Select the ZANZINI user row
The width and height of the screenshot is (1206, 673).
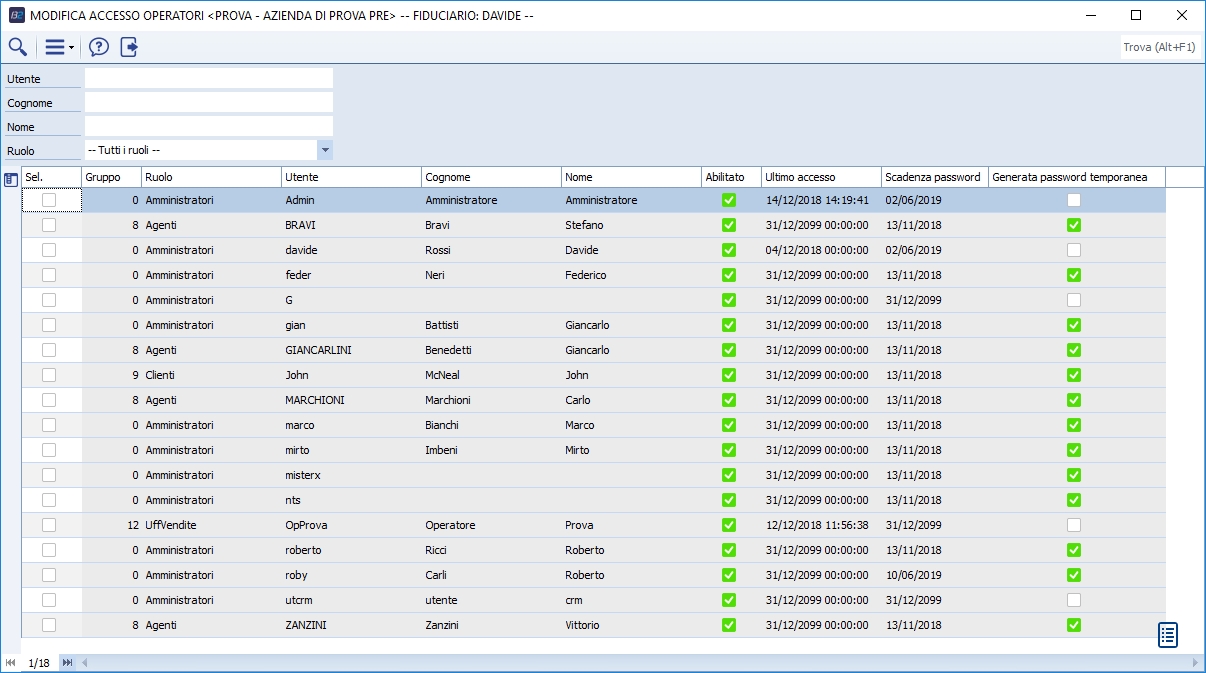(x=306, y=625)
